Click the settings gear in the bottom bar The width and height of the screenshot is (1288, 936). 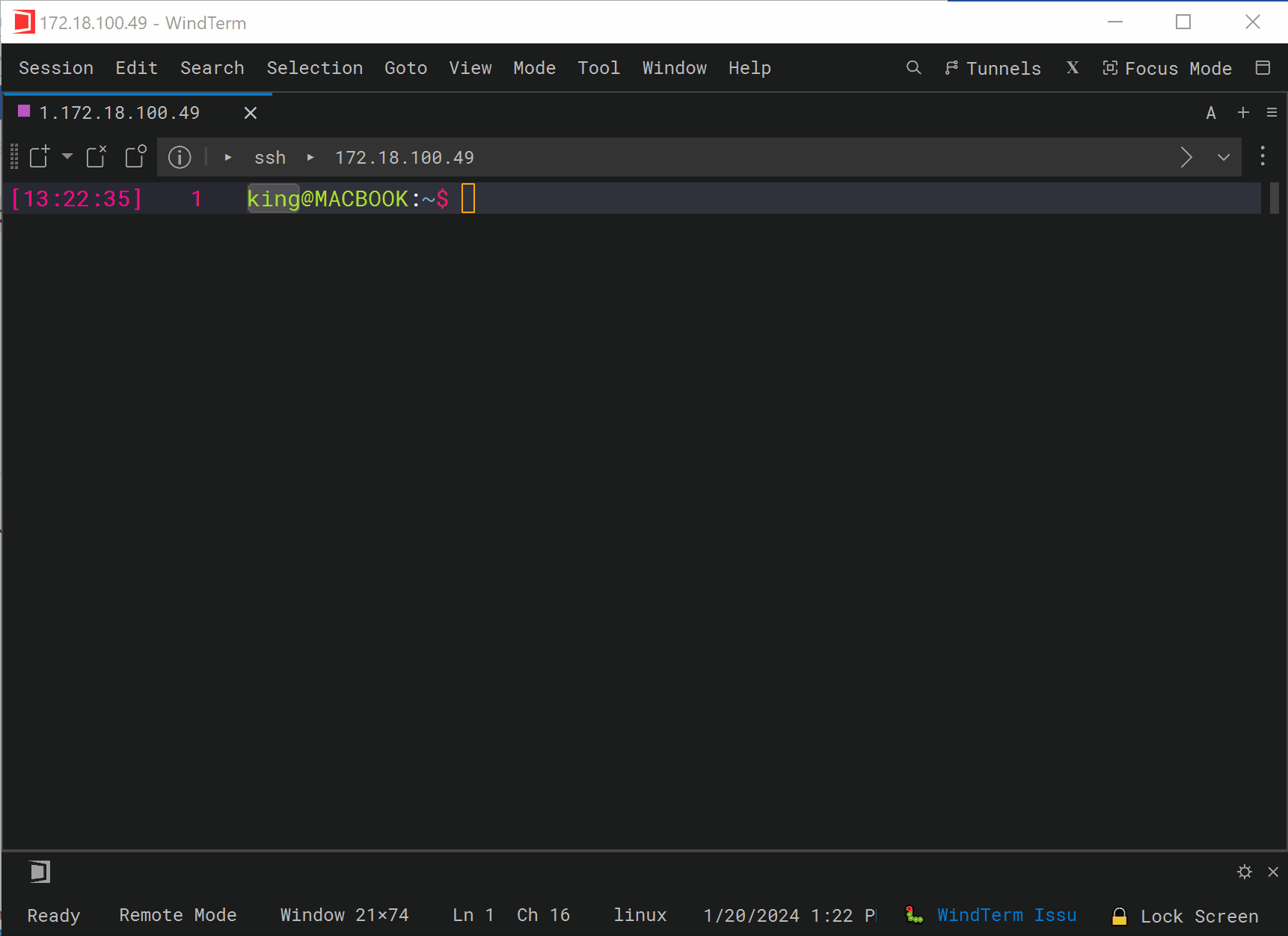click(1245, 871)
